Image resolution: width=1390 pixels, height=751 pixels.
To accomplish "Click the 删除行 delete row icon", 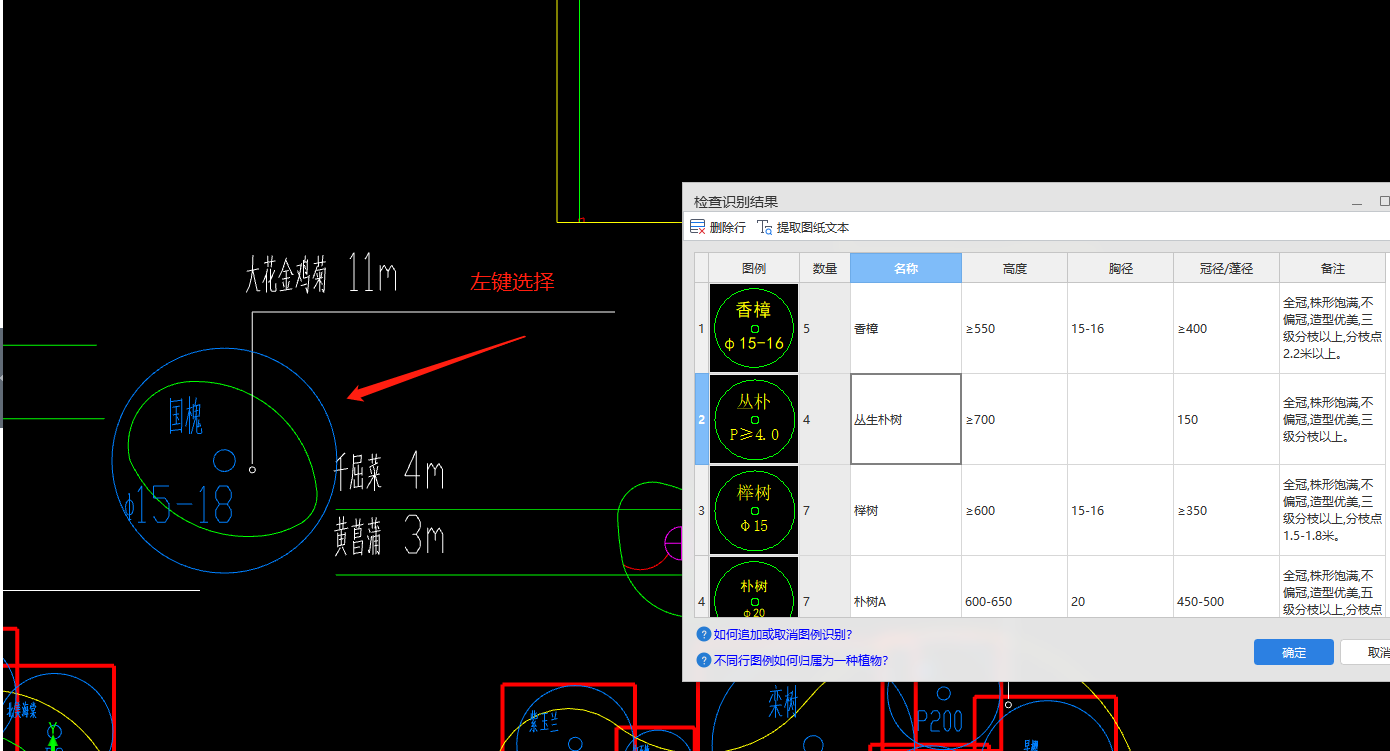I will 698,228.
